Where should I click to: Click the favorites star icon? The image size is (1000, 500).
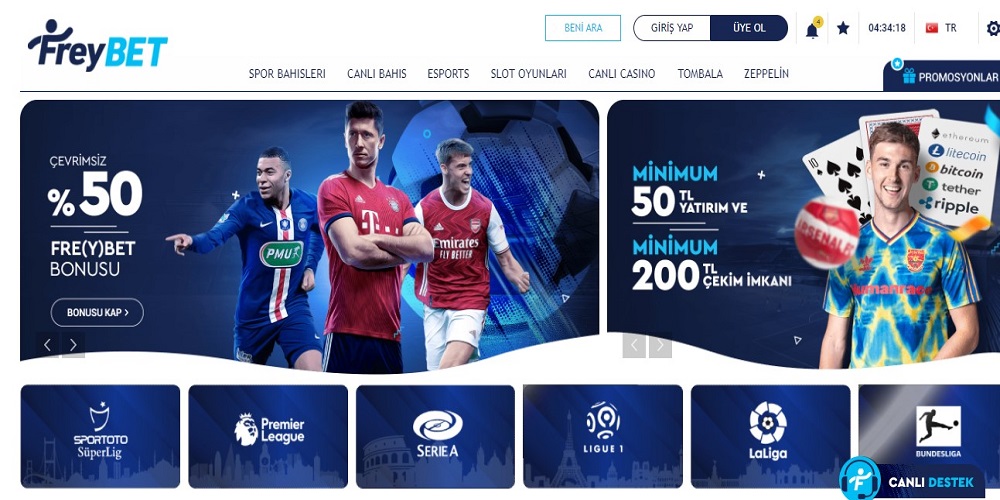(x=843, y=28)
